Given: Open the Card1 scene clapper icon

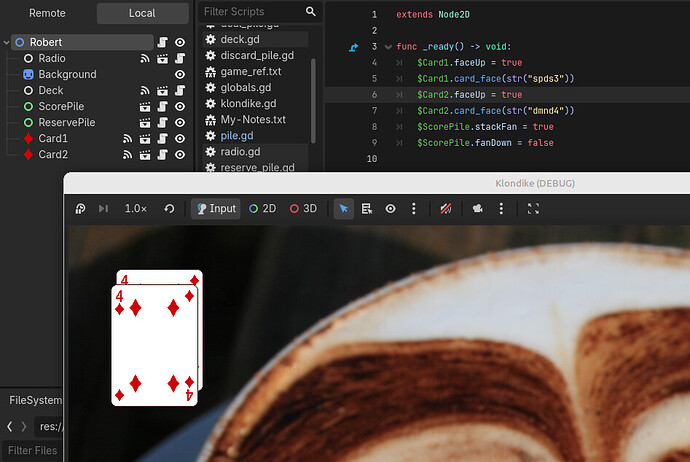Looking at the screenshot, I should coord(145,139).
